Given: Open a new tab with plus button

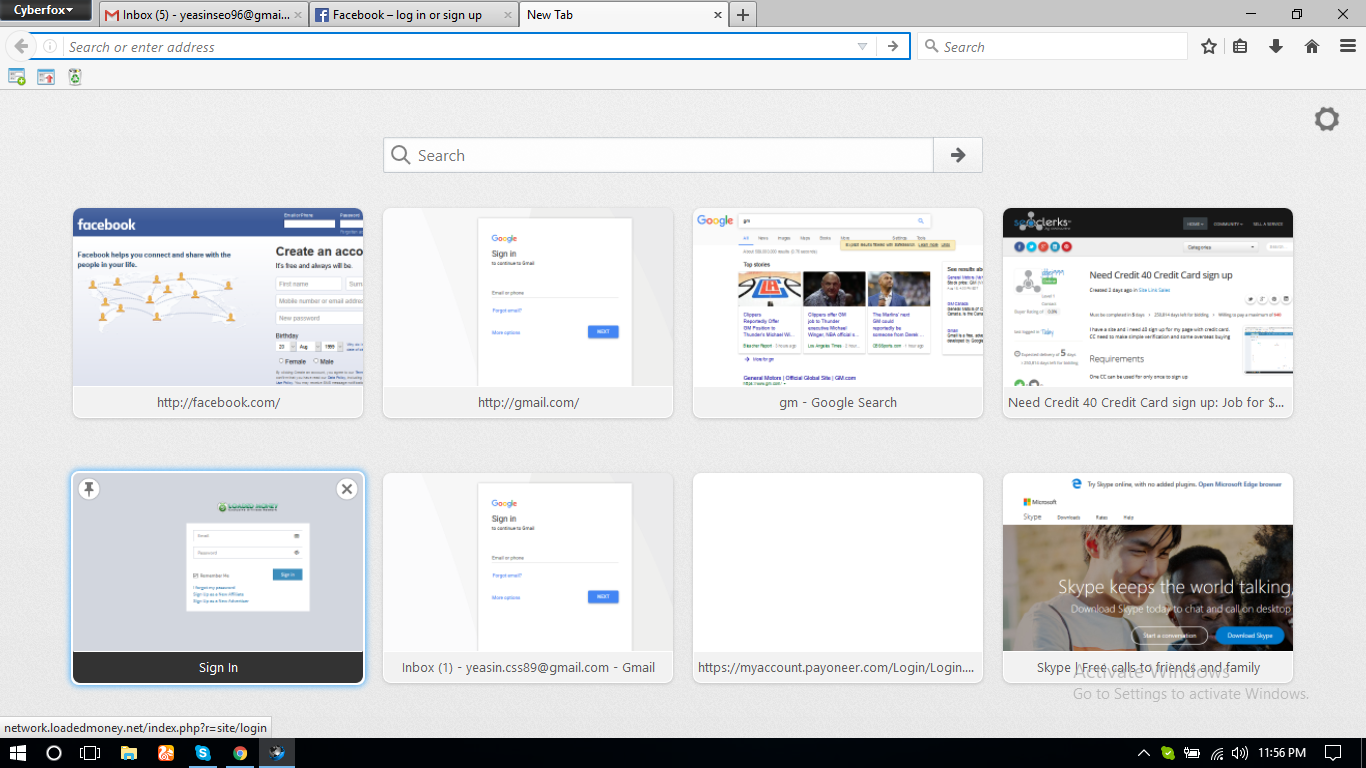Looking at the screenshot, I should click(x=743, y=15).
